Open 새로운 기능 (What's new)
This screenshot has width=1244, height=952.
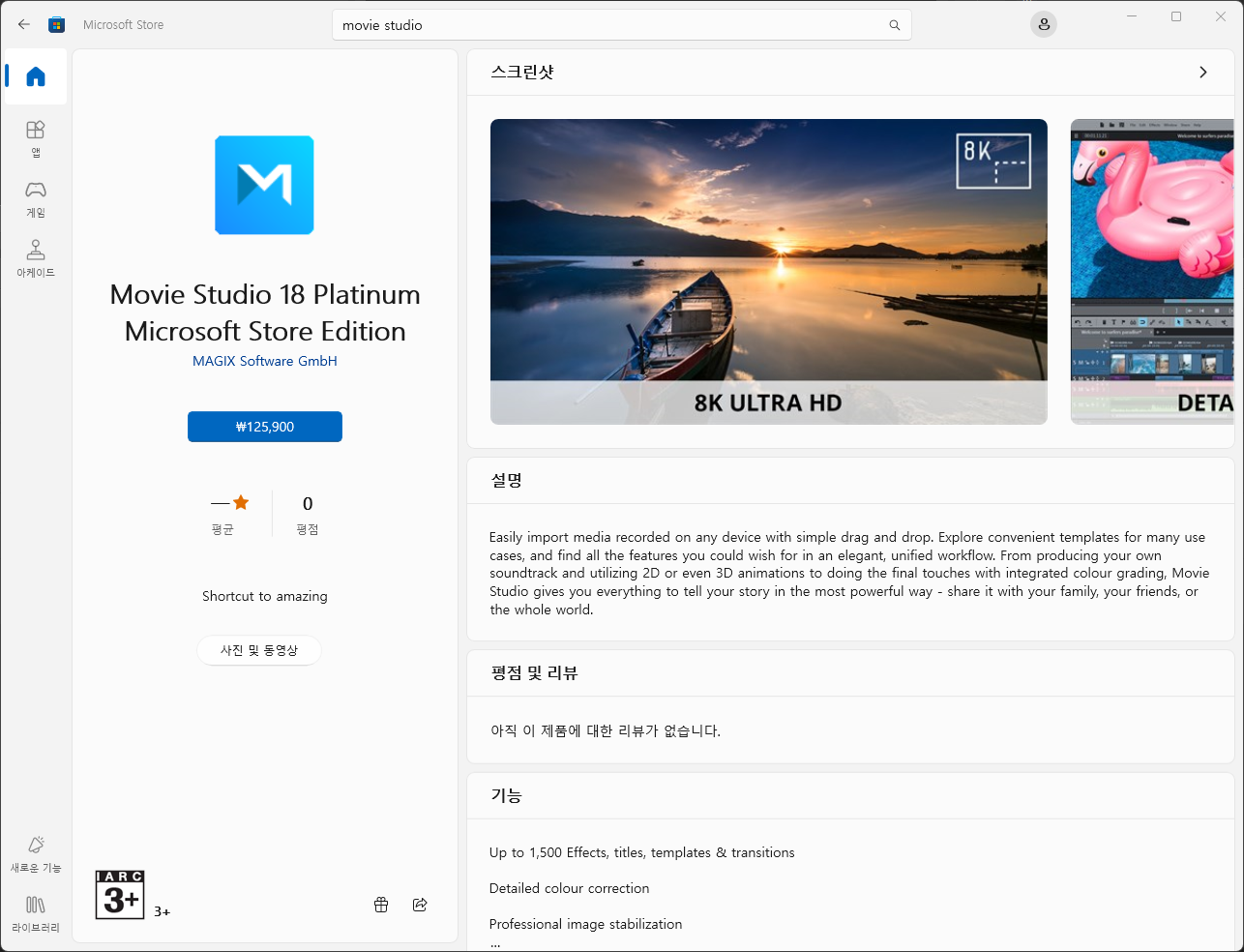pyautogui.click(x=36, y=854)
